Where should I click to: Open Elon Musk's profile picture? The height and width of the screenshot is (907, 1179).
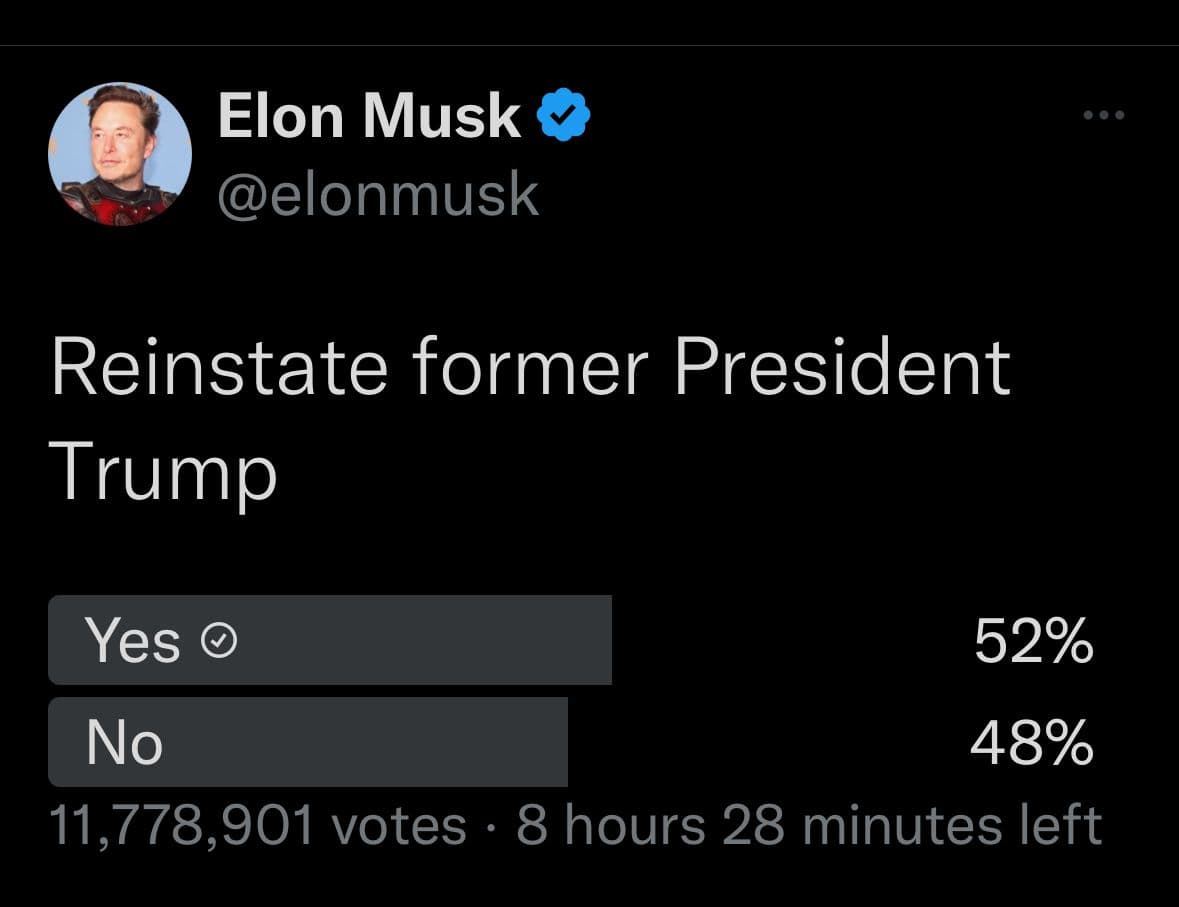[120, 153]
